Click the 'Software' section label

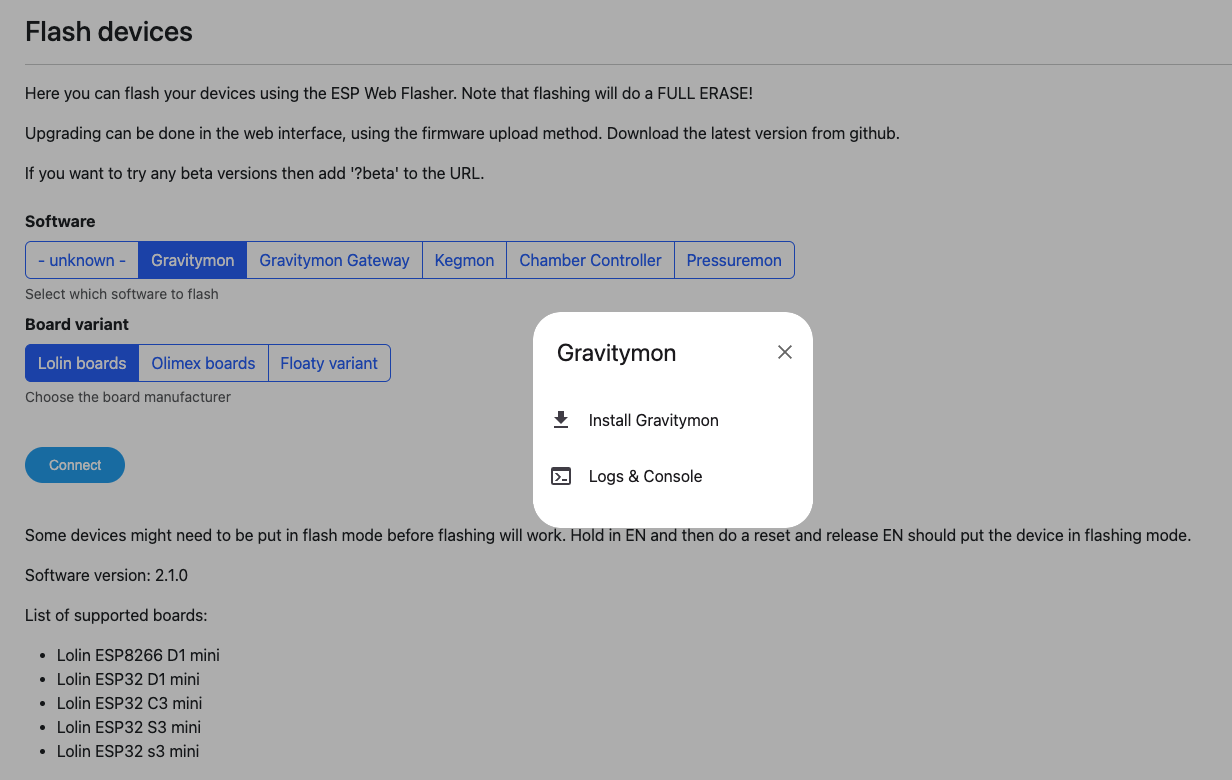point(60,221)
